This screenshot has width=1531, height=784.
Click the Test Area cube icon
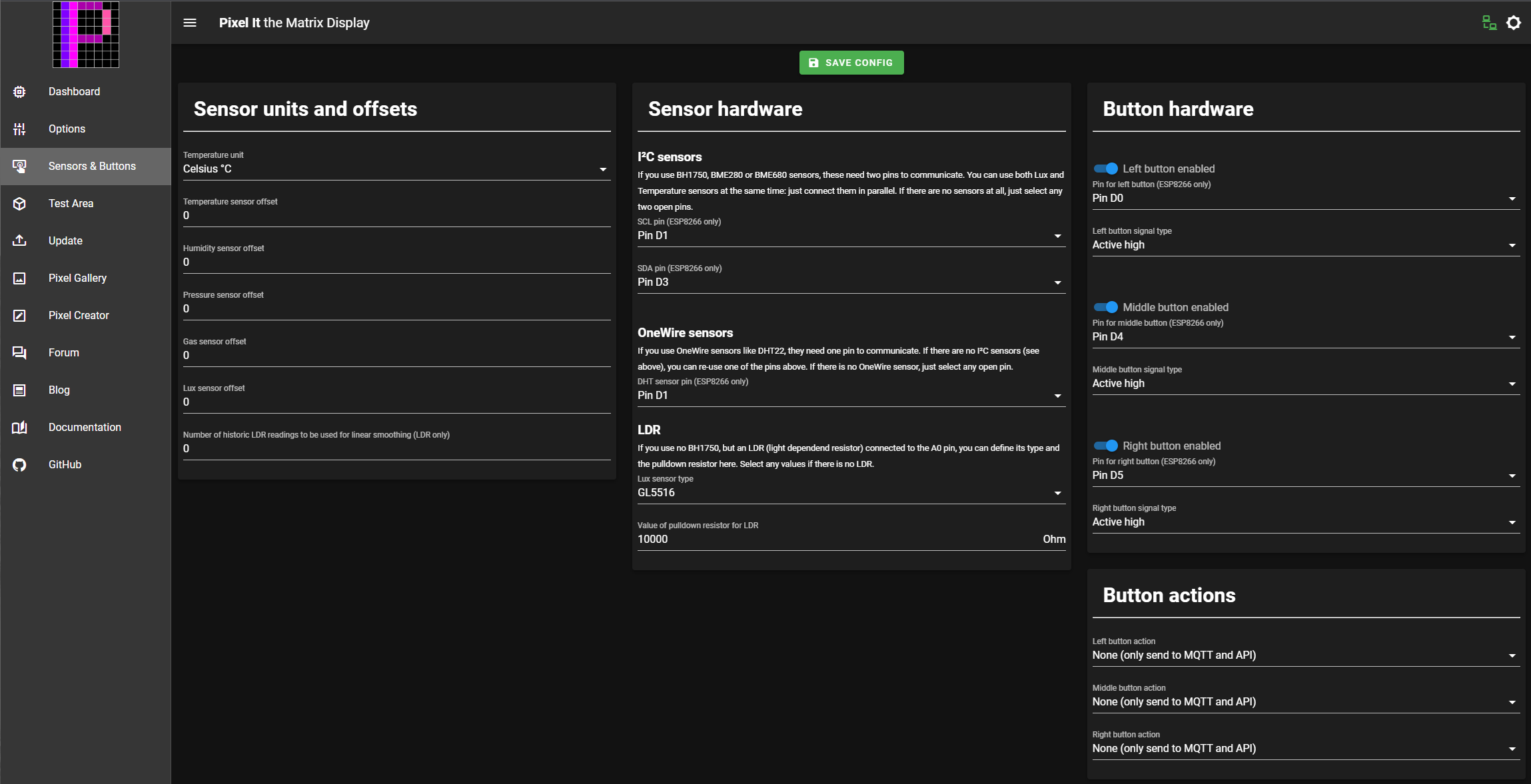point(19,204)
